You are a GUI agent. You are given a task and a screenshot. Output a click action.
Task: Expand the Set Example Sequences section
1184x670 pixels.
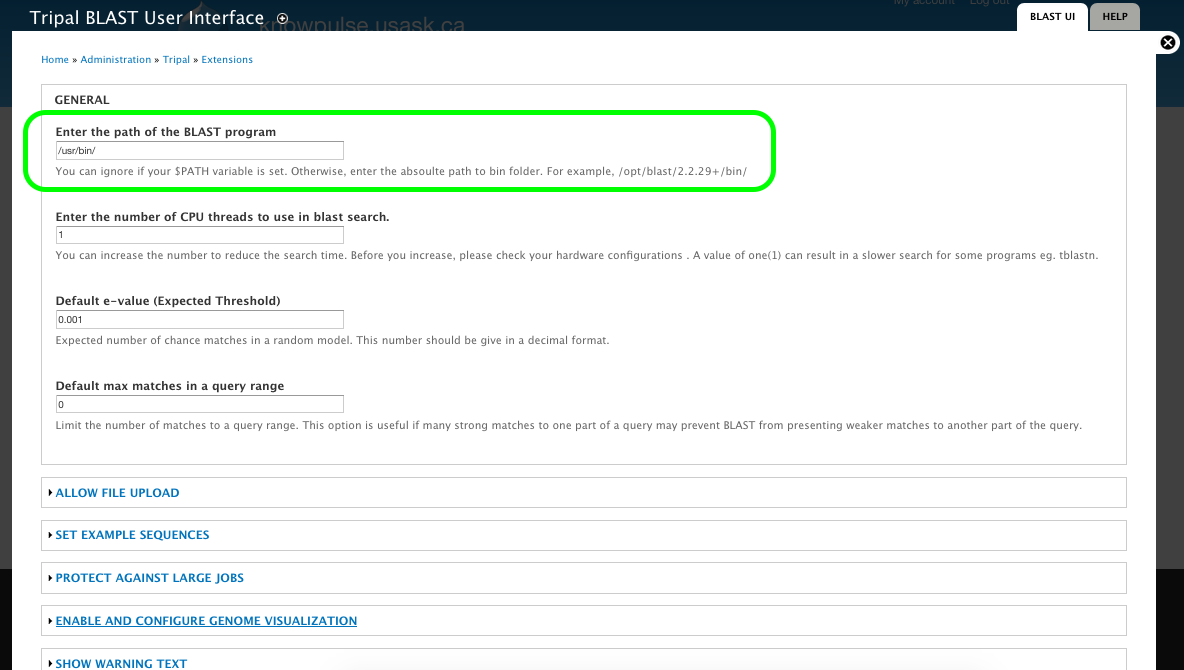[132, 535]
